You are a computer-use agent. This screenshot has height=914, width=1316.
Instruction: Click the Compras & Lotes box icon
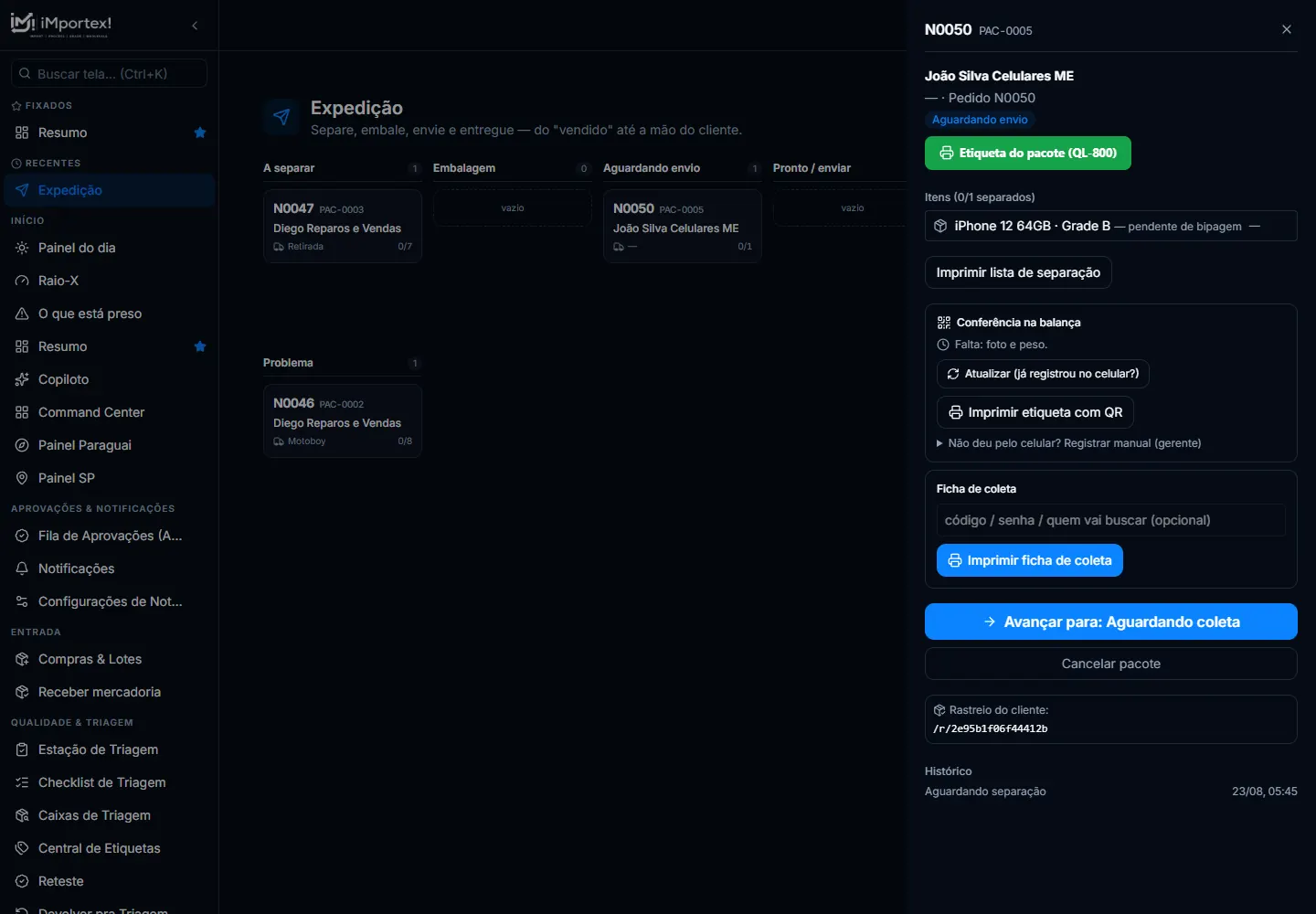click(x=22, y=659)
